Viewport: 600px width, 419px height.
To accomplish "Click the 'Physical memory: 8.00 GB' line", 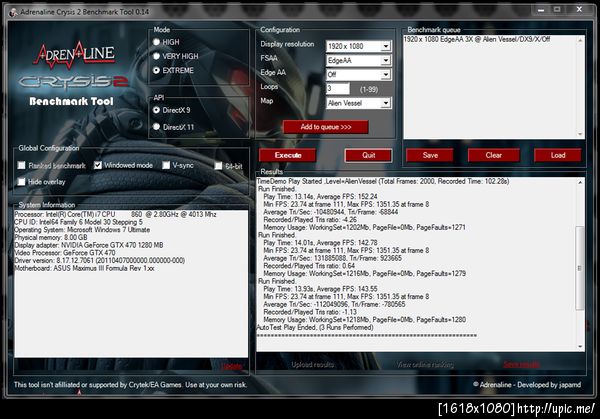I will [51, 238].
